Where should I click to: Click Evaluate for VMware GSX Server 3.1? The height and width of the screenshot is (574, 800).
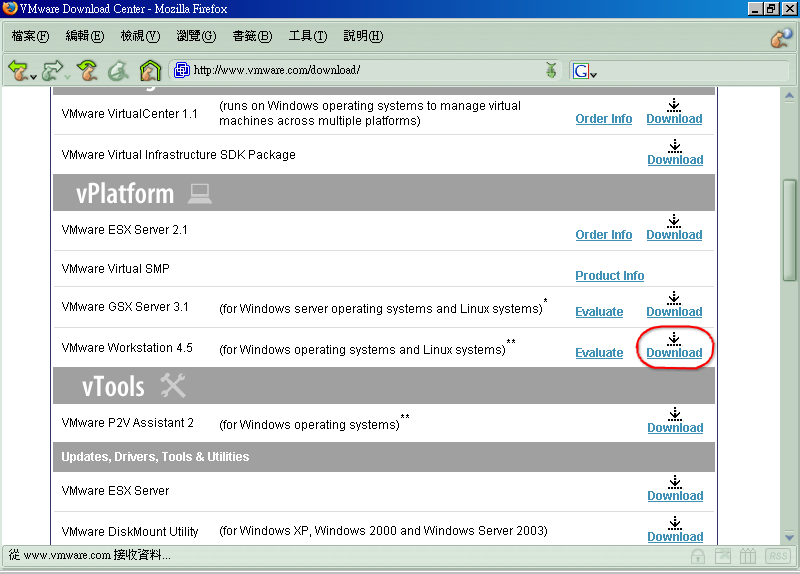tap(599, 312)
